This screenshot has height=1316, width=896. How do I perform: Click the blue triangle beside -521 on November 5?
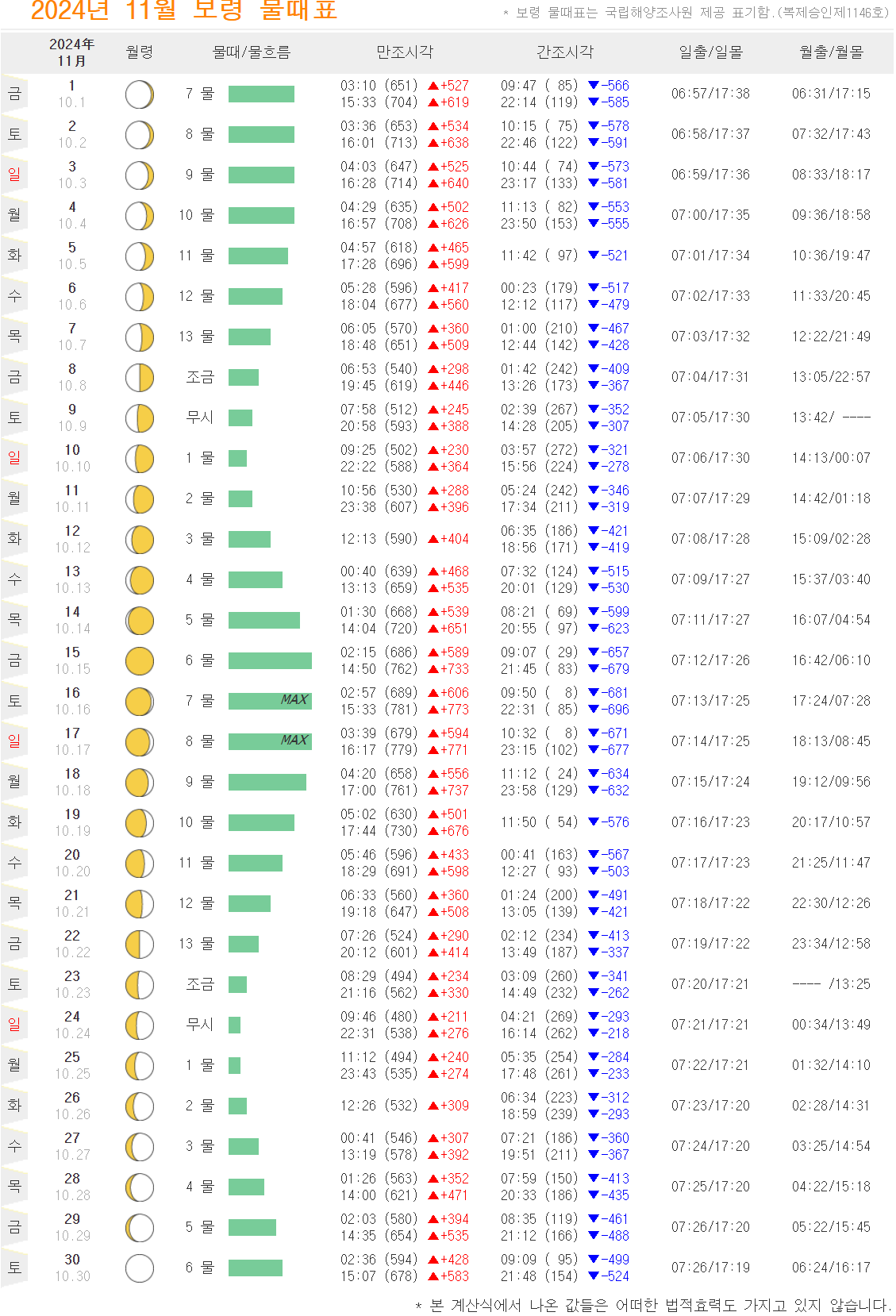coord(593,256)
